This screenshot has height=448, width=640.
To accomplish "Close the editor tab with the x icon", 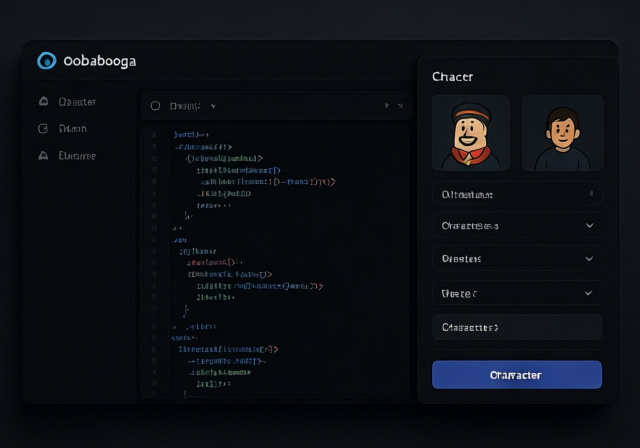I will pyautogui.click(x=400, y=106).
